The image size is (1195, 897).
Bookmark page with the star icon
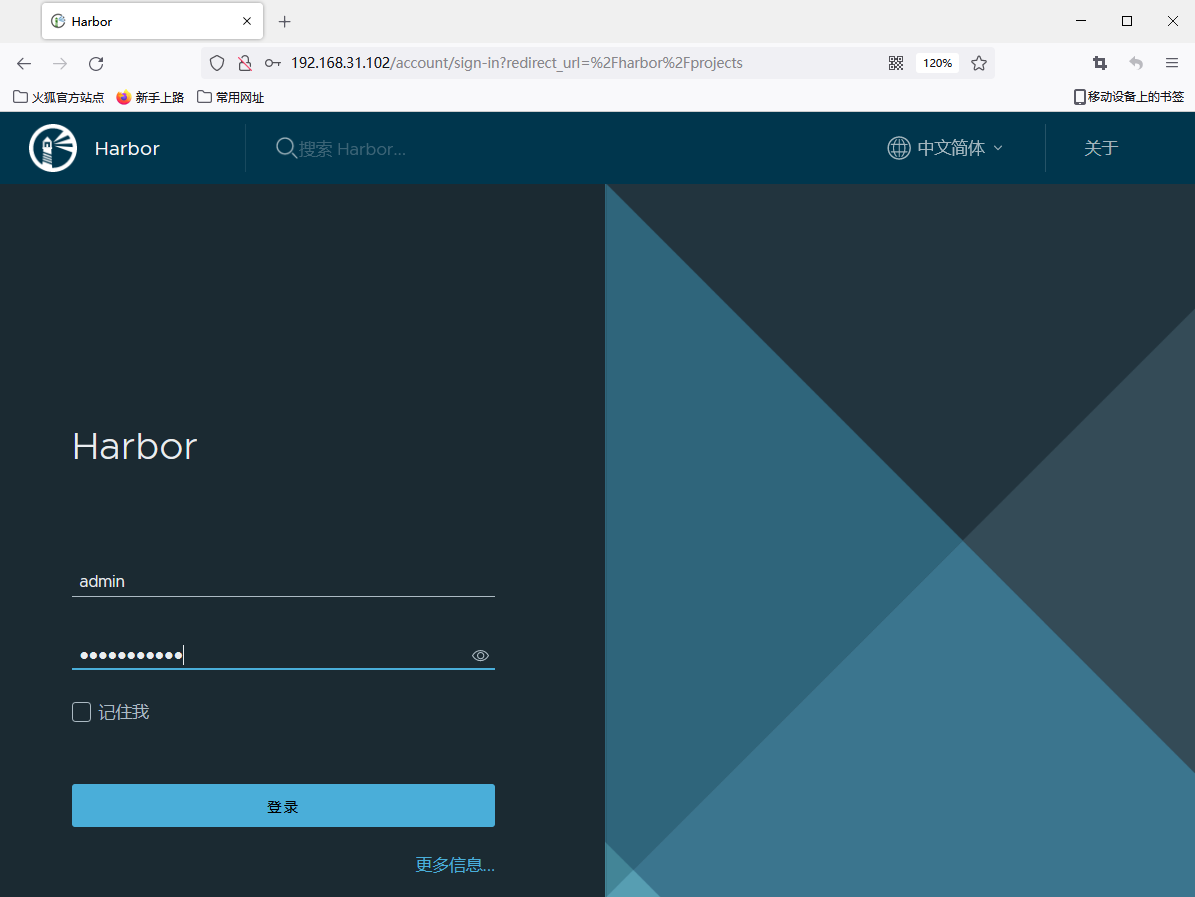pyautogui.click(x=979, y=63)
